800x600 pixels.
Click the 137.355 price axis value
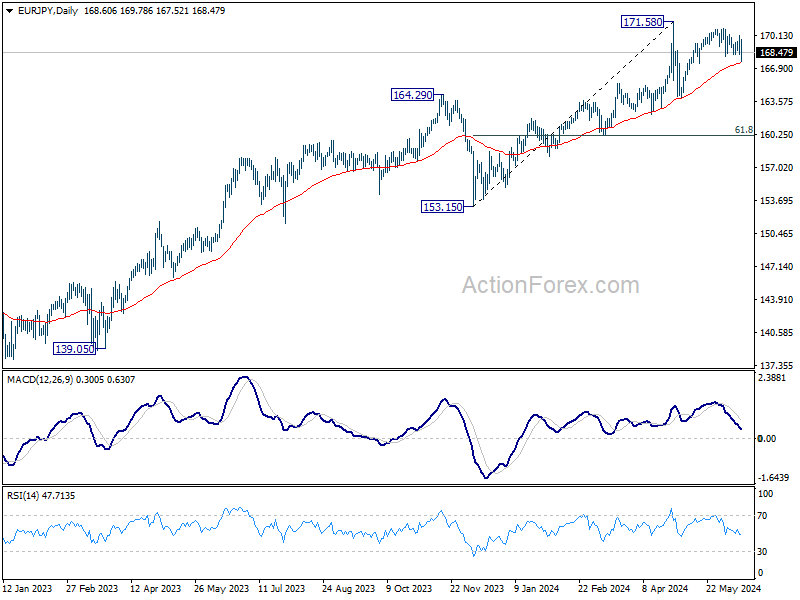coord(777,366)
